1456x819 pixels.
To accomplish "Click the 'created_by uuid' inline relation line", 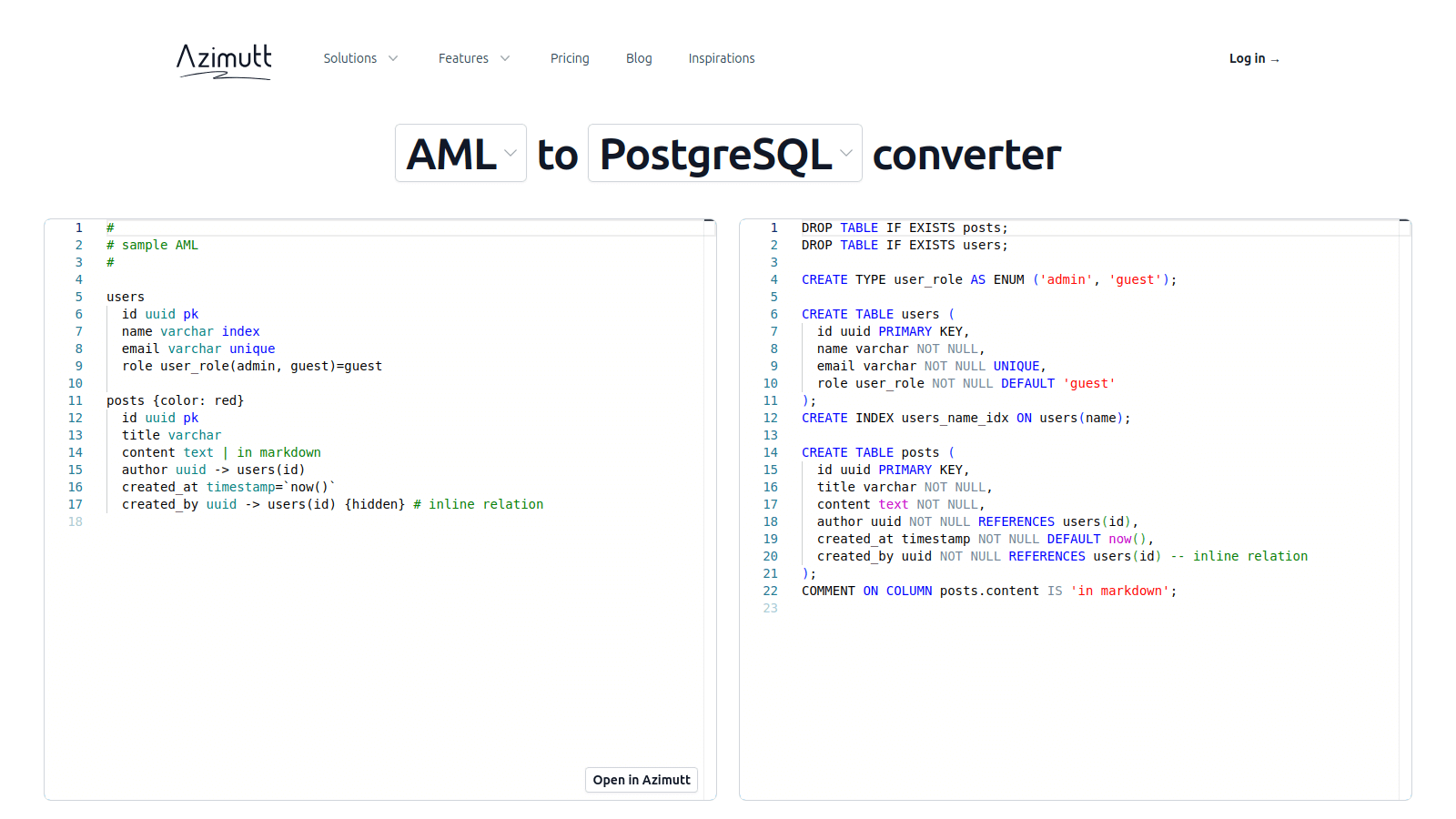I will [x=333, y=504].
